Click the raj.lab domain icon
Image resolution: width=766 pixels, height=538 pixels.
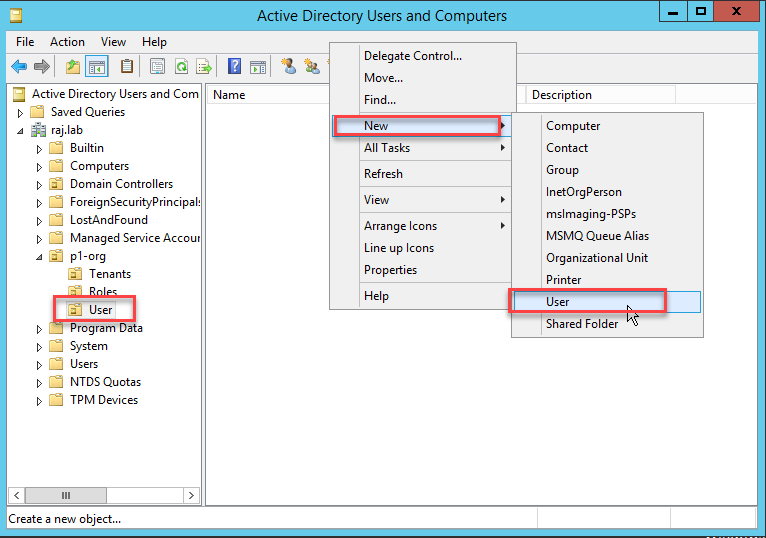(x=39, y=130)
